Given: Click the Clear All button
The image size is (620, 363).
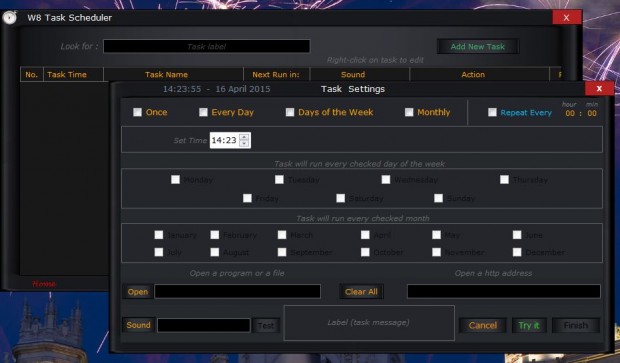Looking at the screenshot, I should coord(361,292).
